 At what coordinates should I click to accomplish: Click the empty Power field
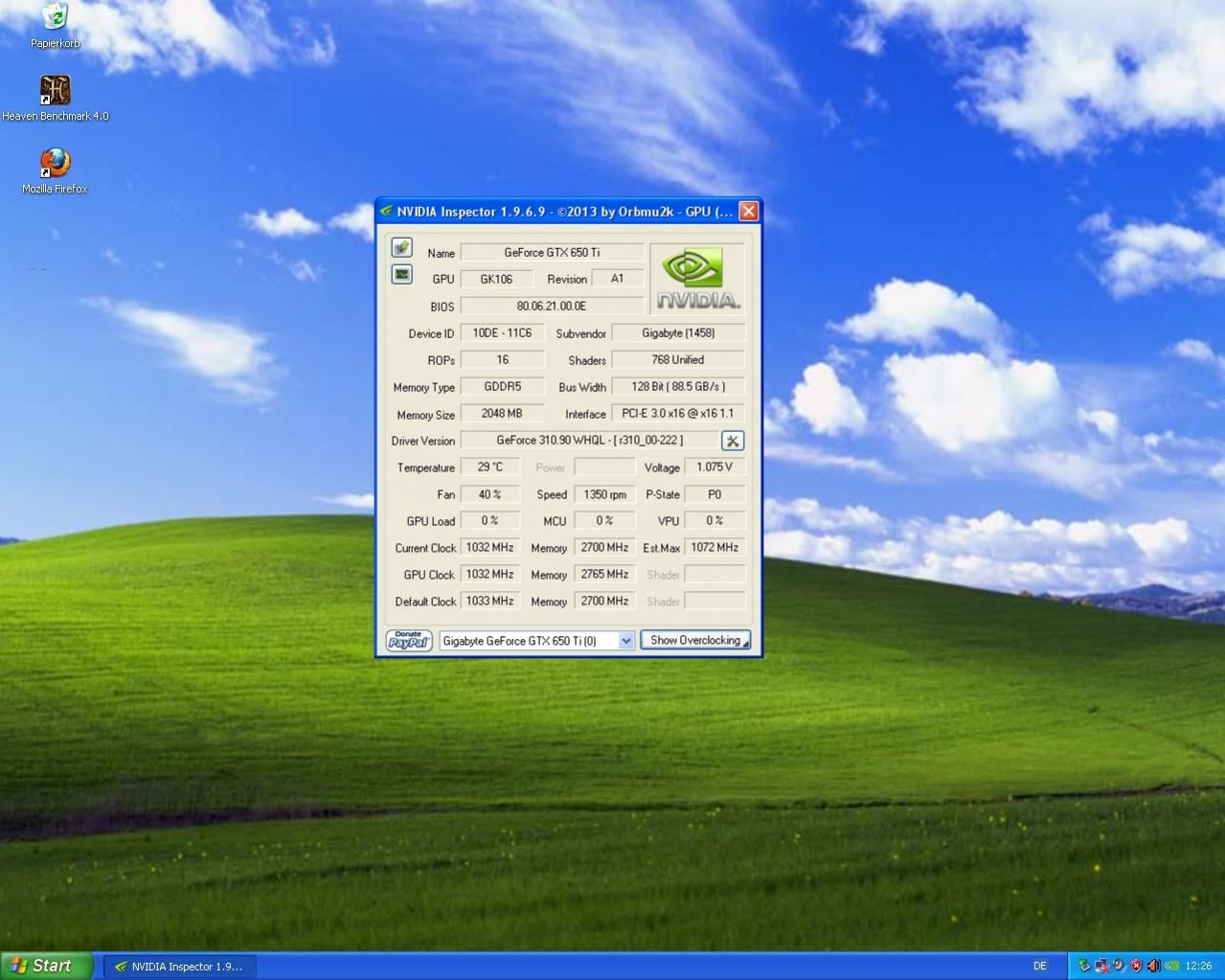tap(605, 467)
